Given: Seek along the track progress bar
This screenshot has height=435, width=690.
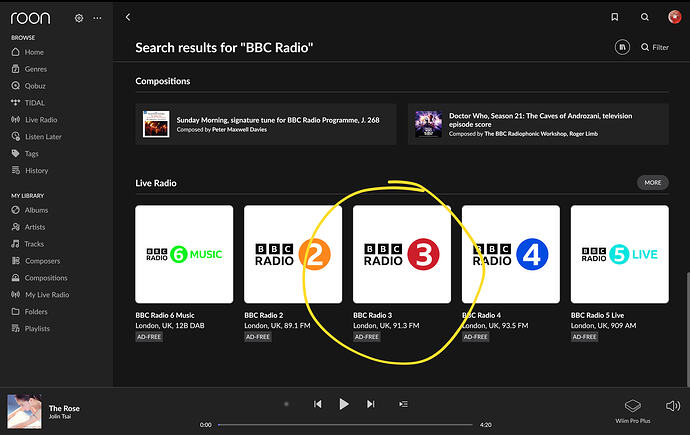Looking at the screenshot, I should click(x=345, y=425).
